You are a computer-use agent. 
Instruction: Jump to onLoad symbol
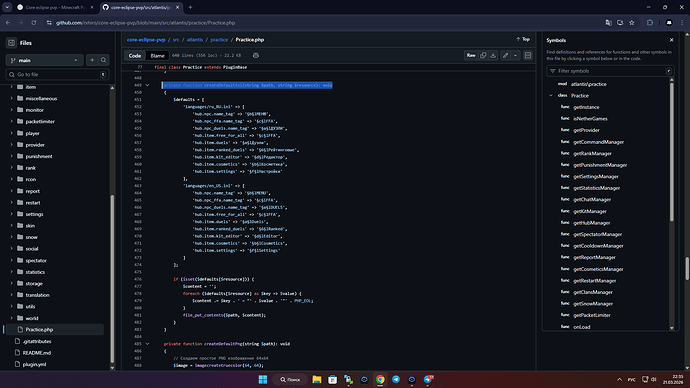pyautogui.click(x=581, y=327)
